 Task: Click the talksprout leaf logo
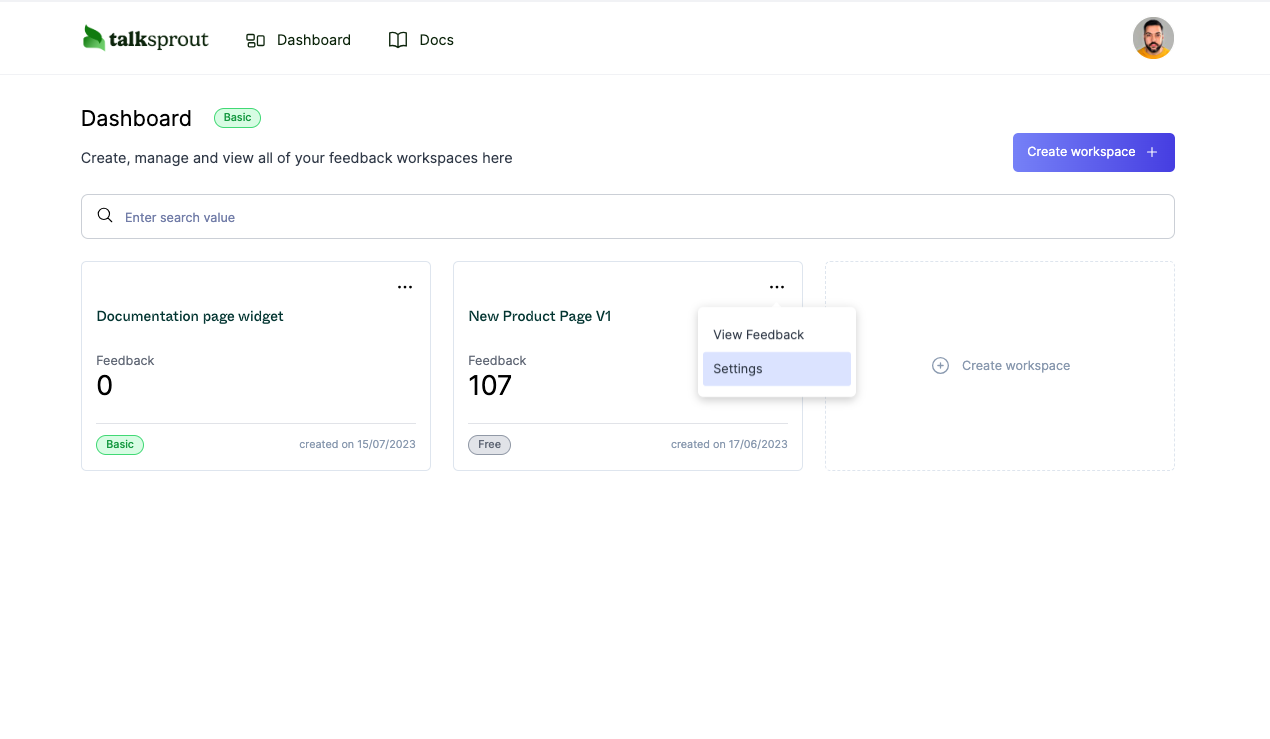click(95, 37)
